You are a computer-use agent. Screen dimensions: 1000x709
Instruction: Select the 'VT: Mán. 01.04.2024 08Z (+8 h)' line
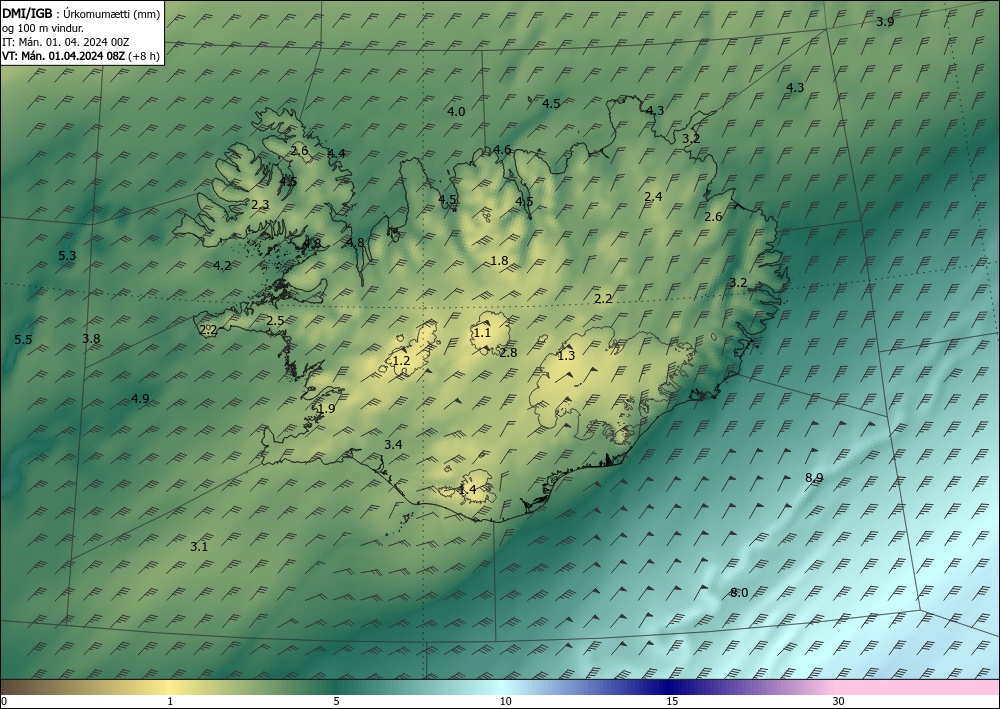click(x=81, y=56)
